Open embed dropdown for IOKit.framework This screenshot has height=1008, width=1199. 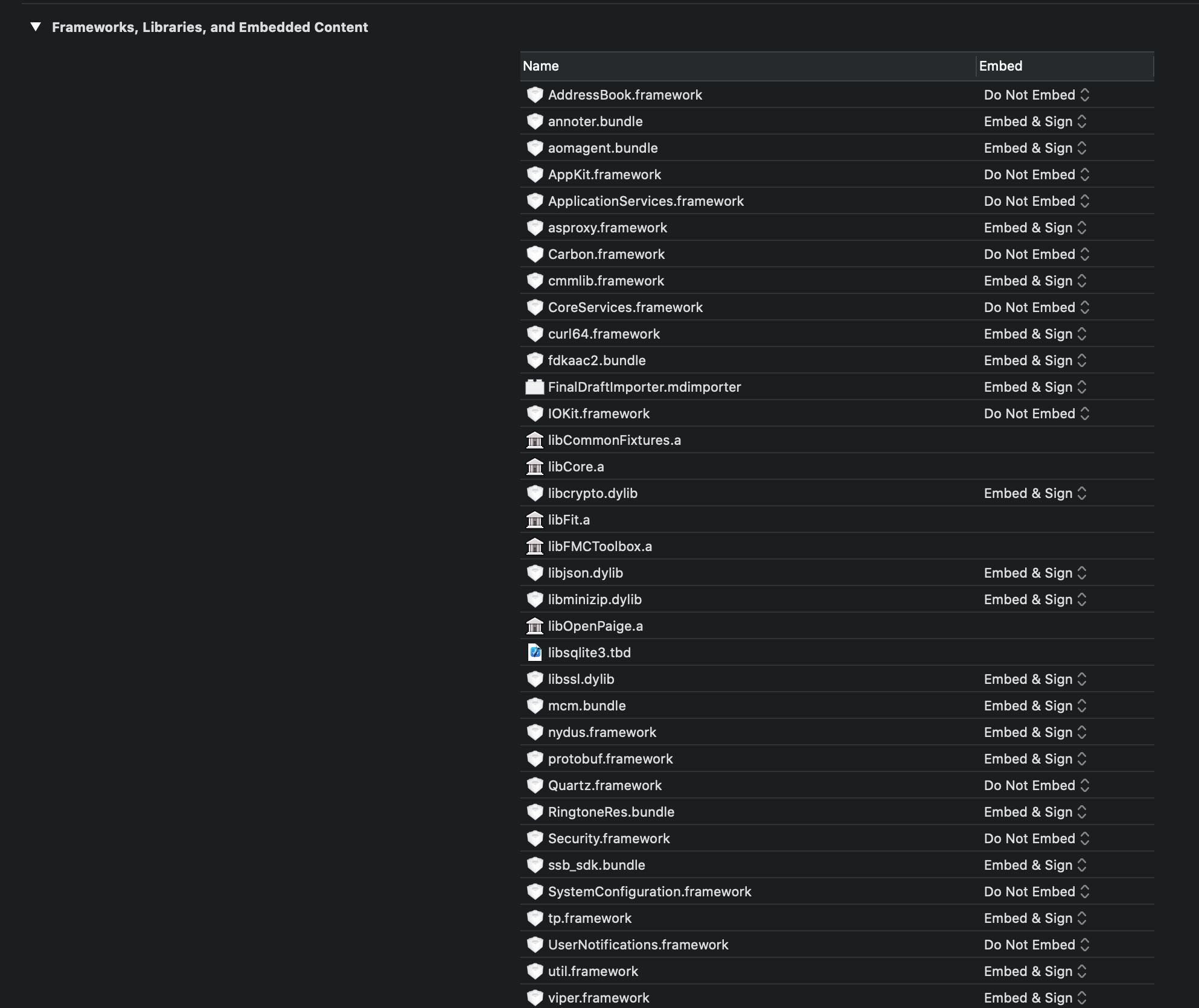(1037, 413)
